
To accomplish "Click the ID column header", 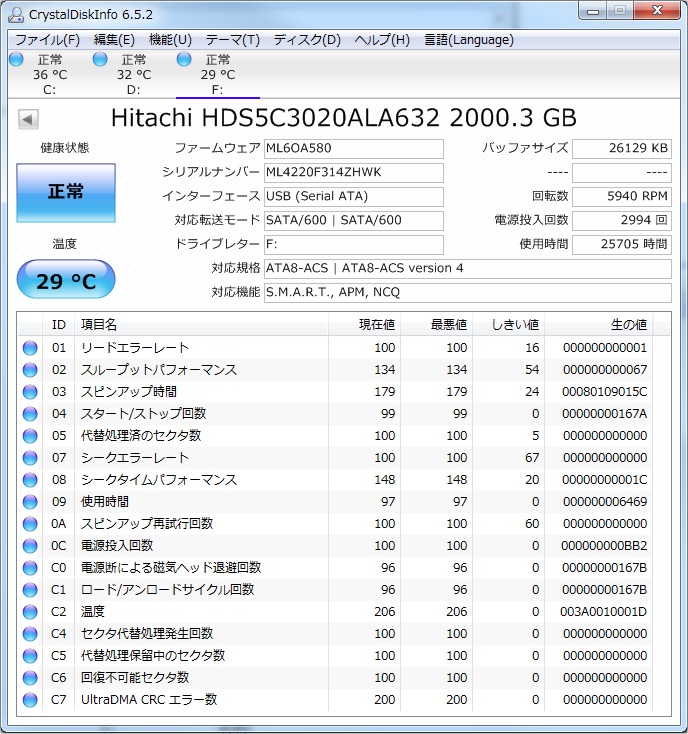I will (x=59, y=324).
